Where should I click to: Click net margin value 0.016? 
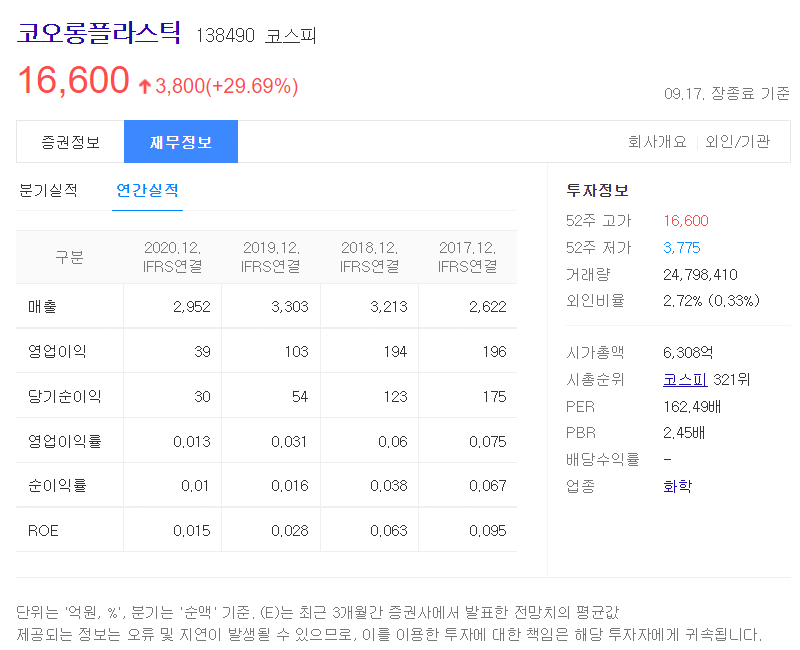[290, 485]
